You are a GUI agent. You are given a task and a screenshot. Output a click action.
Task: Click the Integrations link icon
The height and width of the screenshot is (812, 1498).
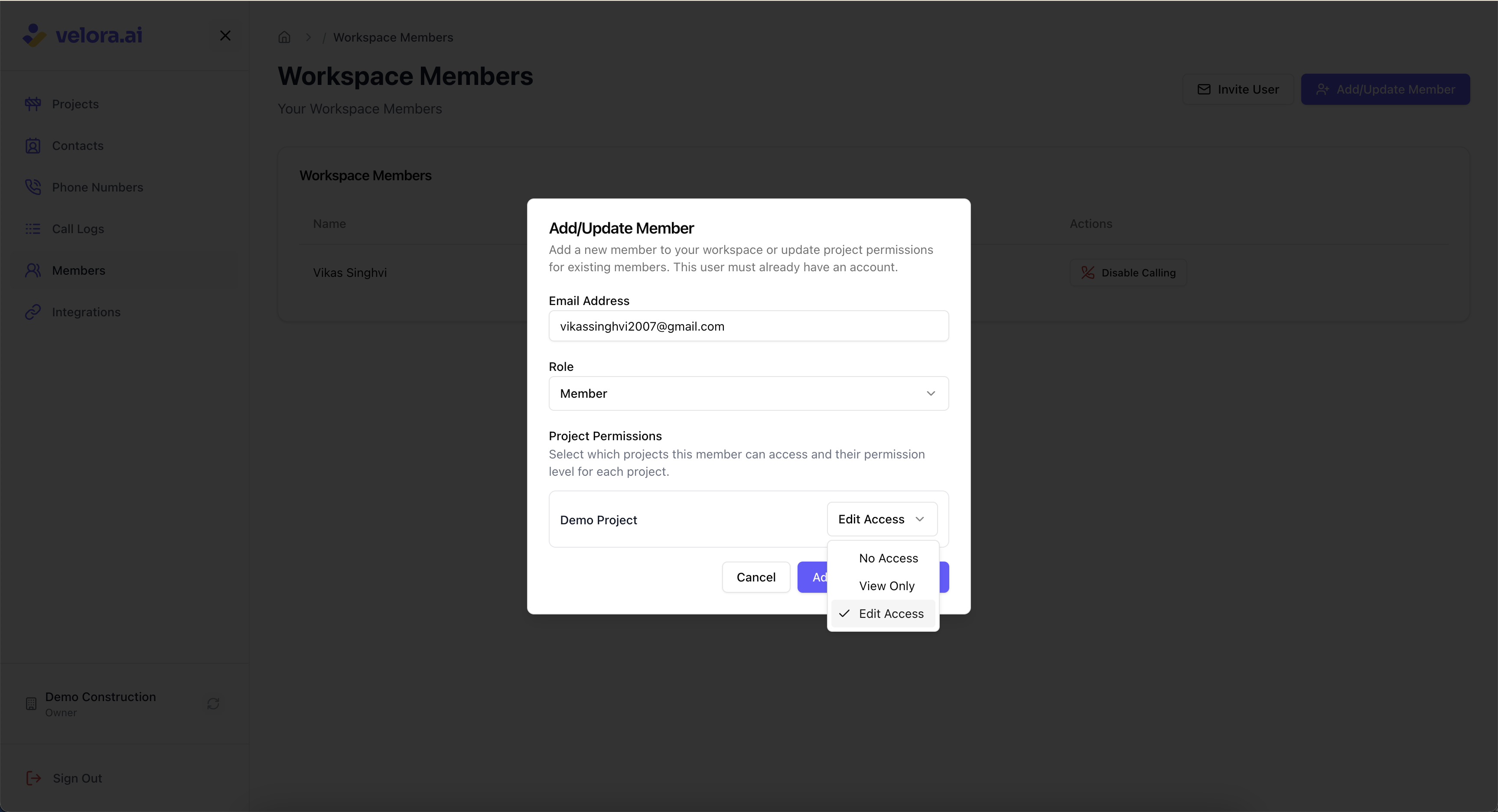33,312
